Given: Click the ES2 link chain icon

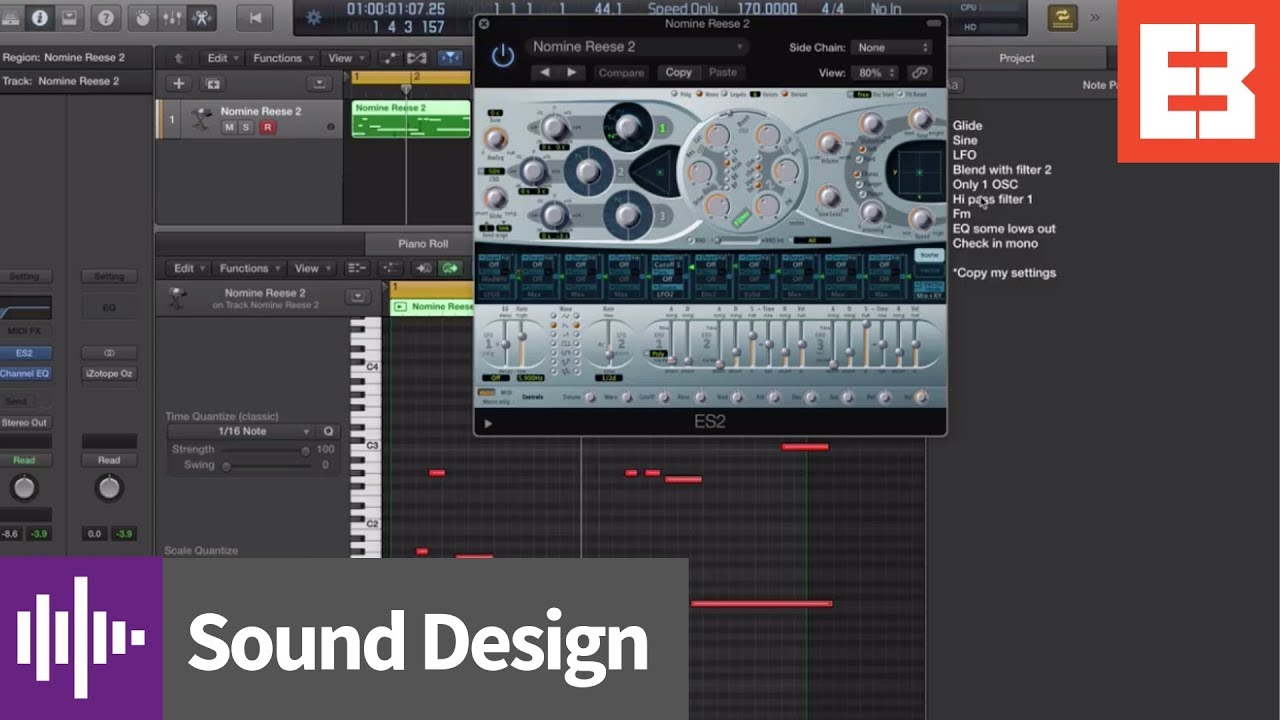Looking at the screenshot, I should pos(919,73).
